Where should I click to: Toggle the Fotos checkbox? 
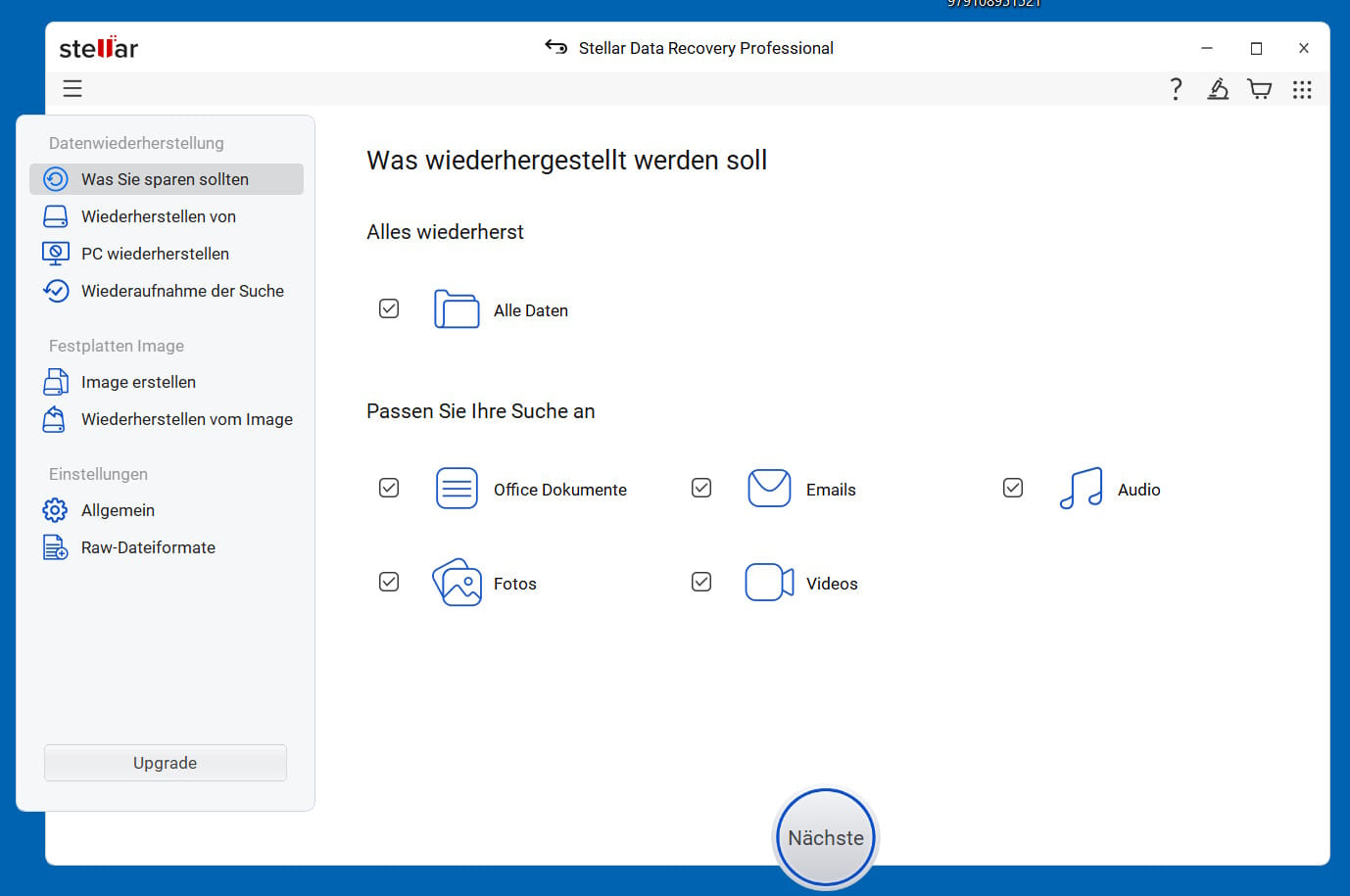(389, 583)
